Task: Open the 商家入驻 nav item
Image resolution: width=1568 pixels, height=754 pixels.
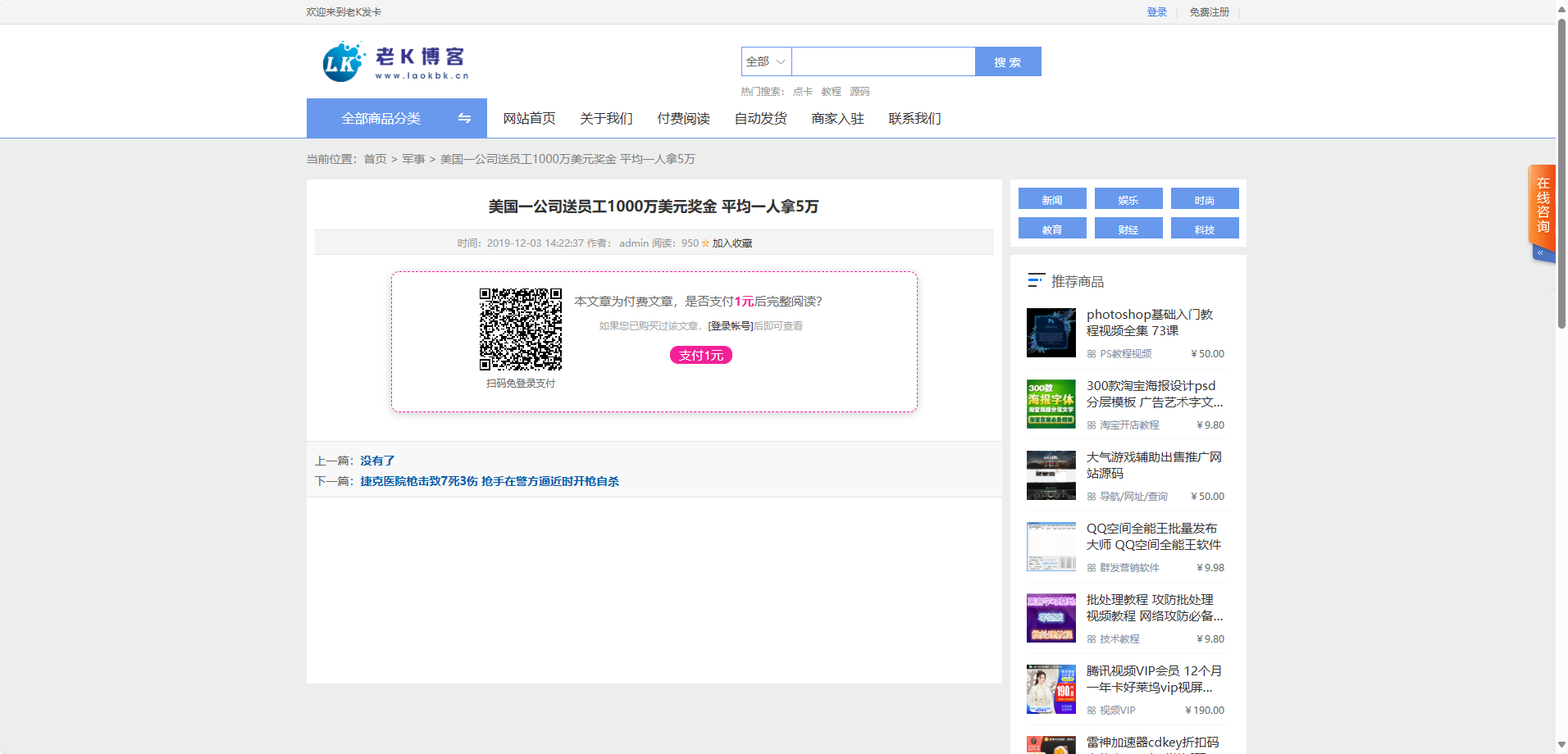Action: pos(837,118)
